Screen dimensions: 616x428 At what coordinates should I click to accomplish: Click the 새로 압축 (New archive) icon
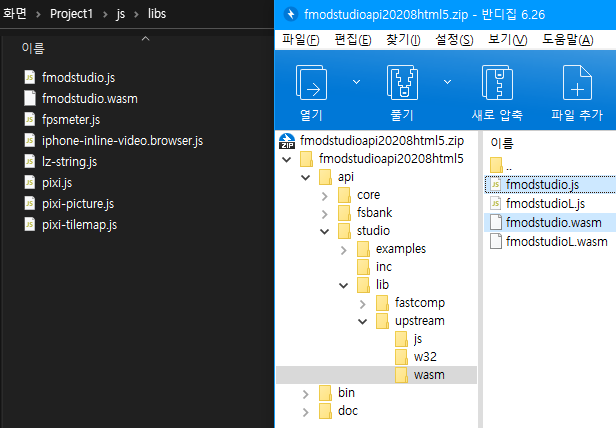(497, 83)
